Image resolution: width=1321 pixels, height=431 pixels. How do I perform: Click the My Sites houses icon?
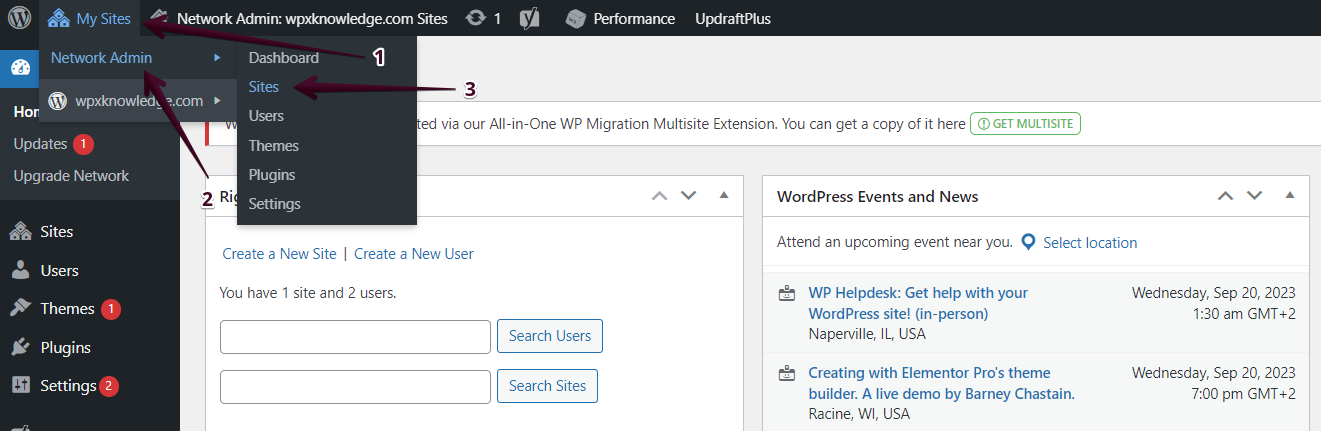[59, 18]
